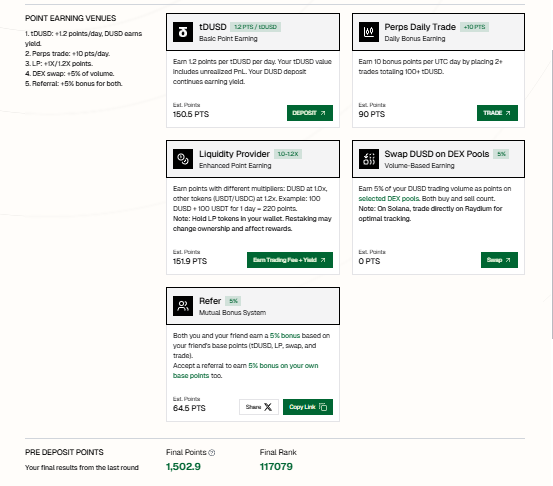
Task: Open the selected DEX pools link
Action: pos(389,199)
